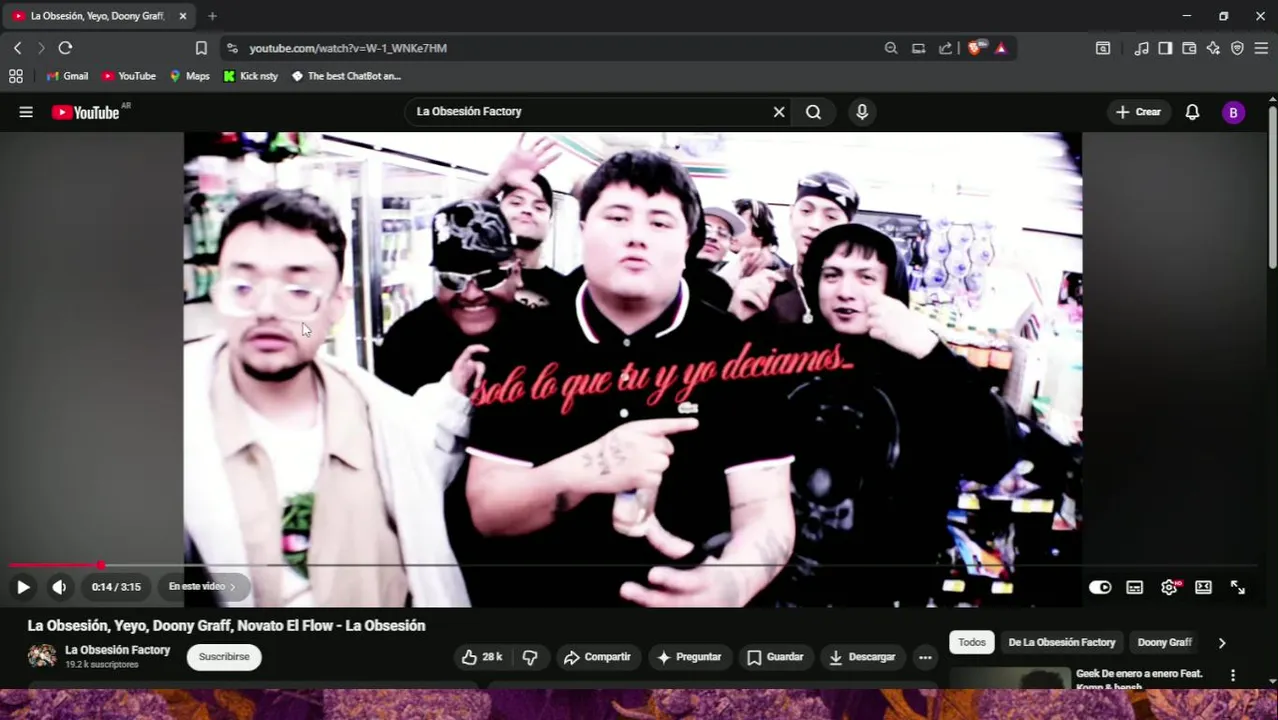Open the bookmarks apps grid icon

(16, 76)
